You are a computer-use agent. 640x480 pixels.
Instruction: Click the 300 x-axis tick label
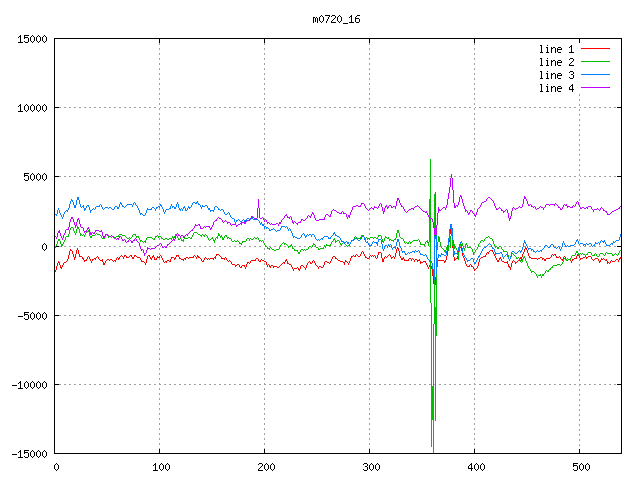coord(370,467)
